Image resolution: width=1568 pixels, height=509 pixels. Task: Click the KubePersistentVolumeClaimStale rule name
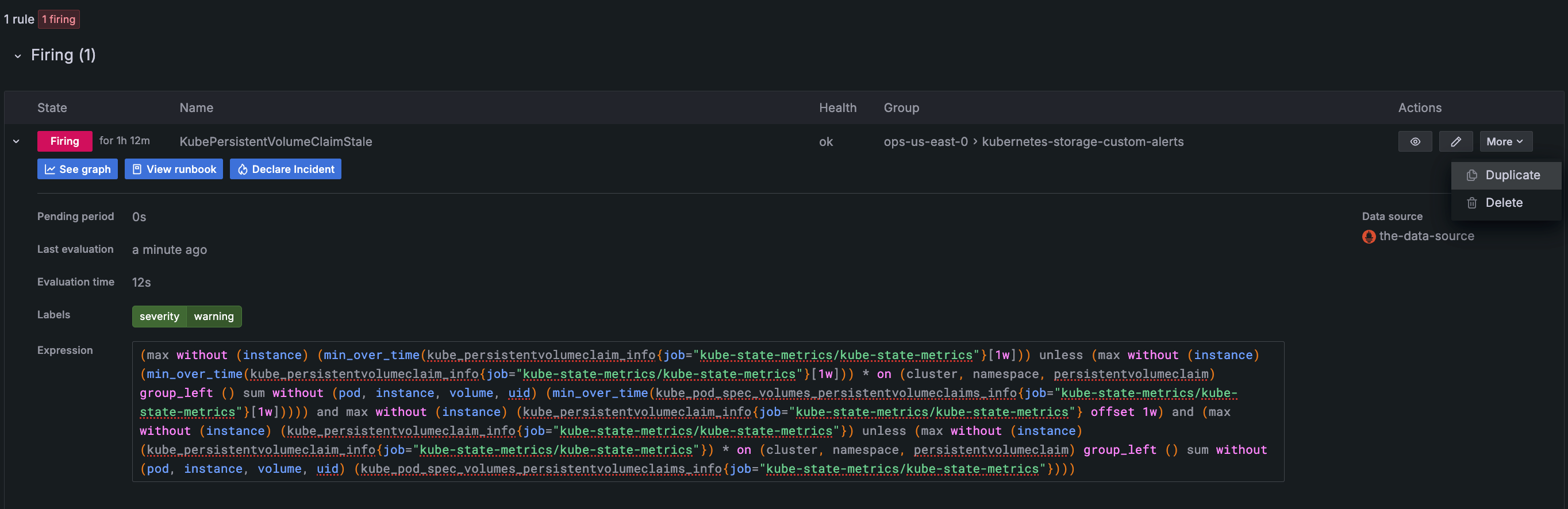pyautogui.click(x=276, y=142)
